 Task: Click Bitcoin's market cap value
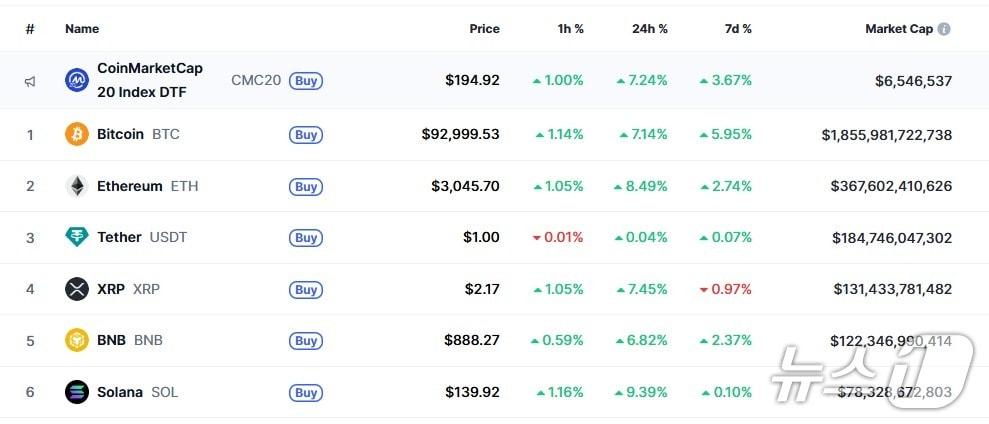(886, 134)
